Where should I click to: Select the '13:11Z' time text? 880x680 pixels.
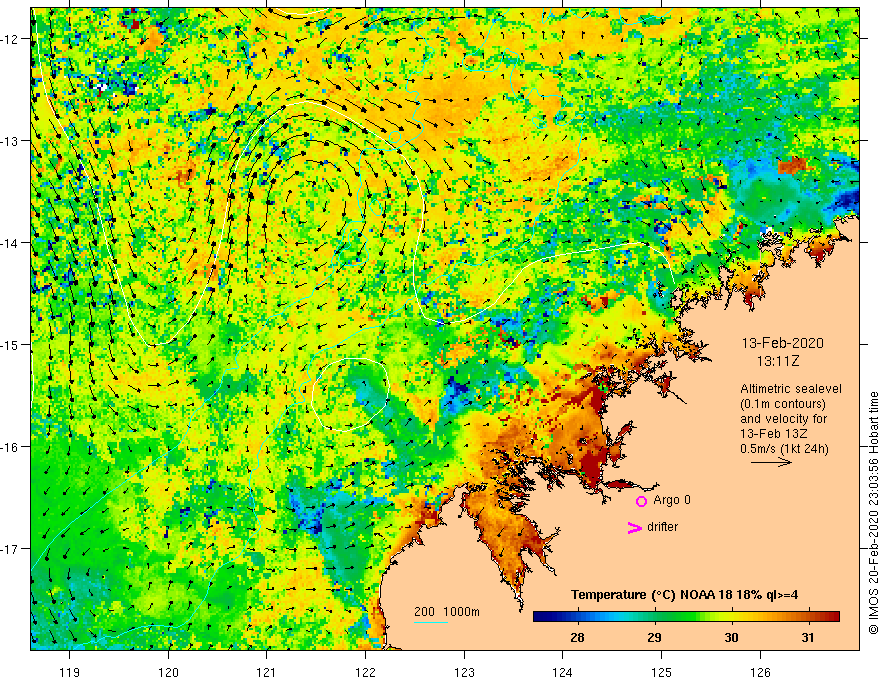[777, 362]
